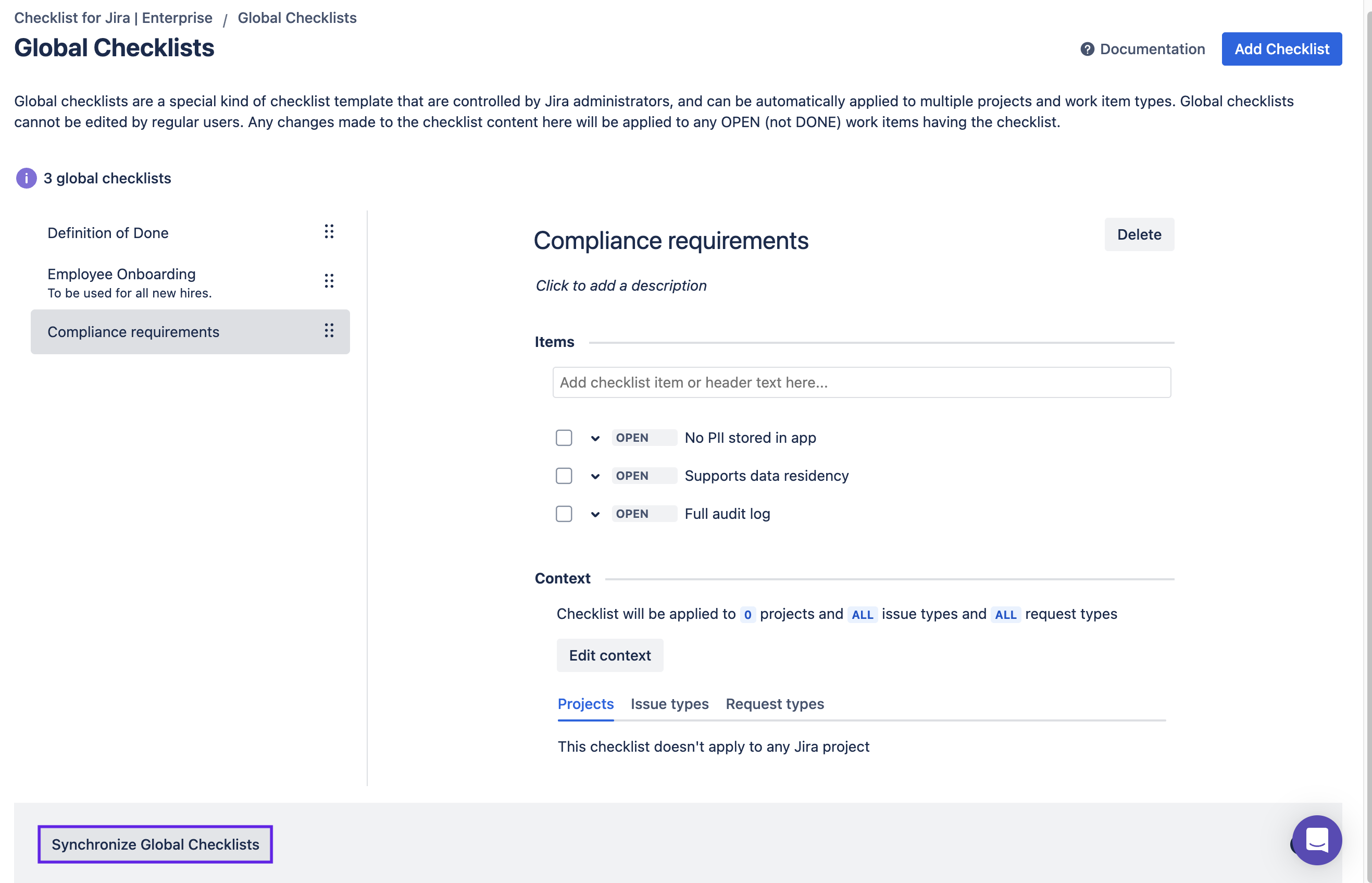Select Employee Onboarding checklist in list
This screenshot has height=883, width=1372.
(121, 274)
